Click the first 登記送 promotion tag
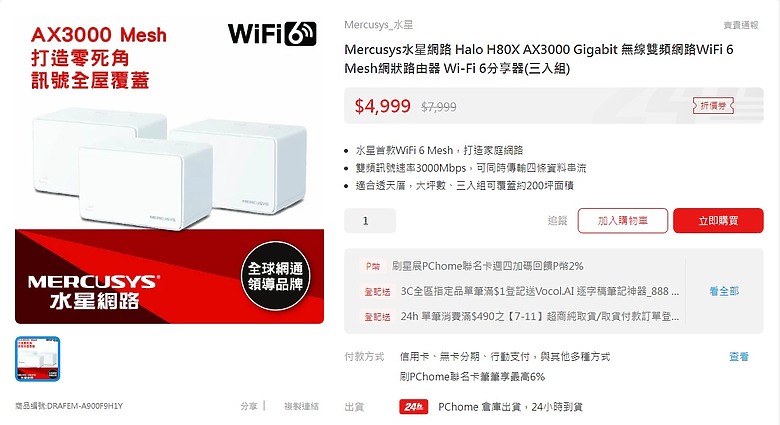 [378, 292]
